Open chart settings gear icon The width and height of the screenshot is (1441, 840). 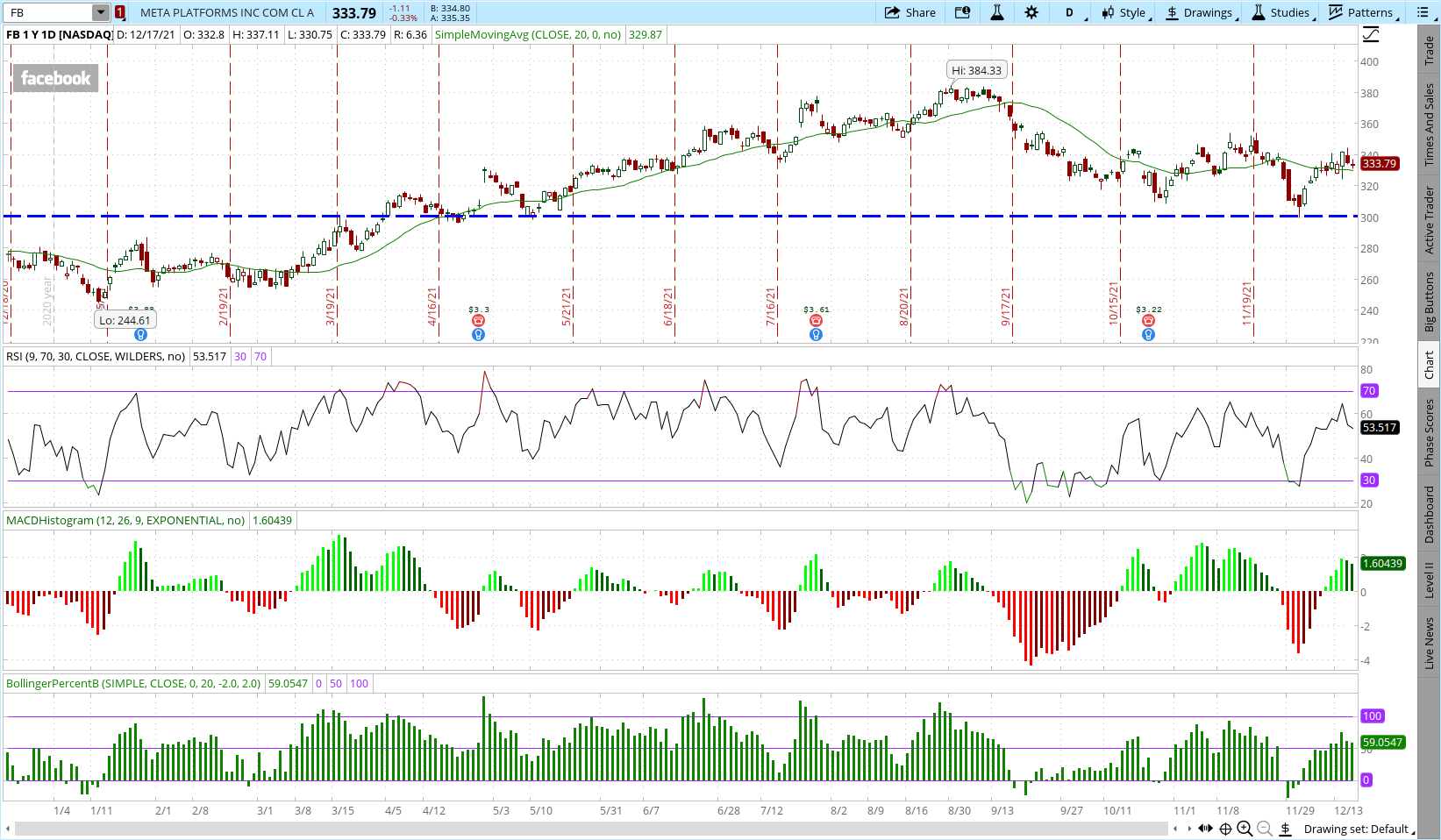click(1031, 12)
